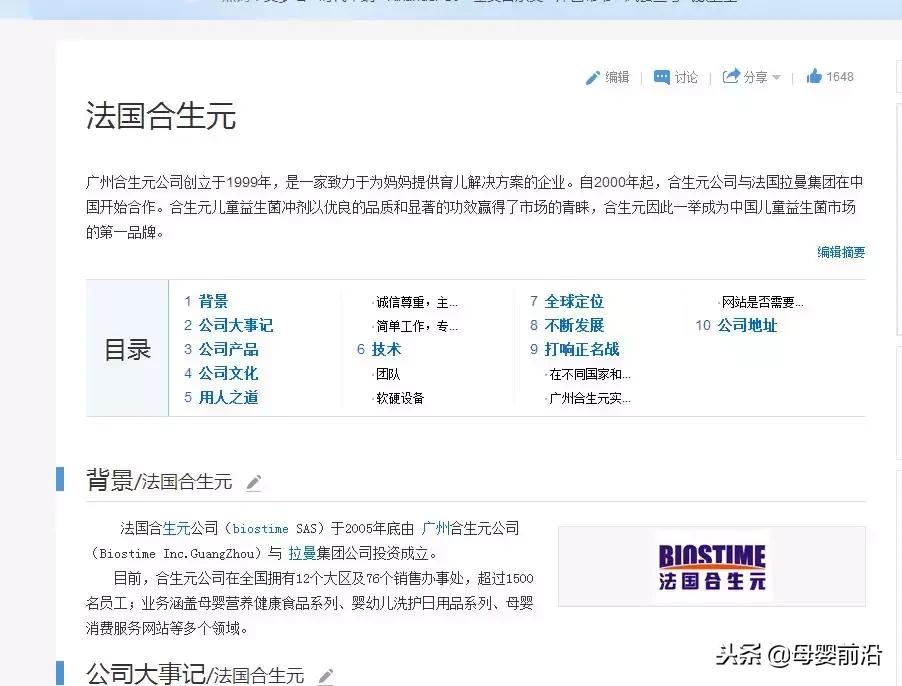902x686 pixels.
Task: Select the 技术 contents entry
Action: coord(386,349)
